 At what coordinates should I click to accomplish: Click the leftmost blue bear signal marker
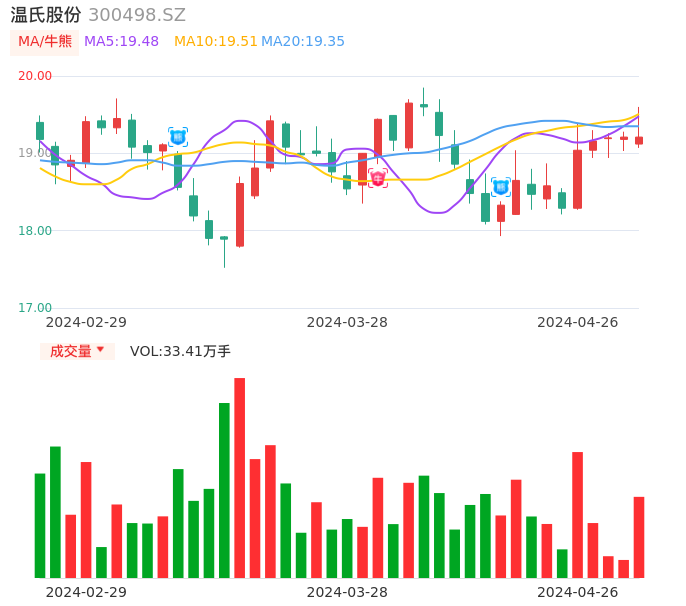pyautogui.click(x=178, y=137)
